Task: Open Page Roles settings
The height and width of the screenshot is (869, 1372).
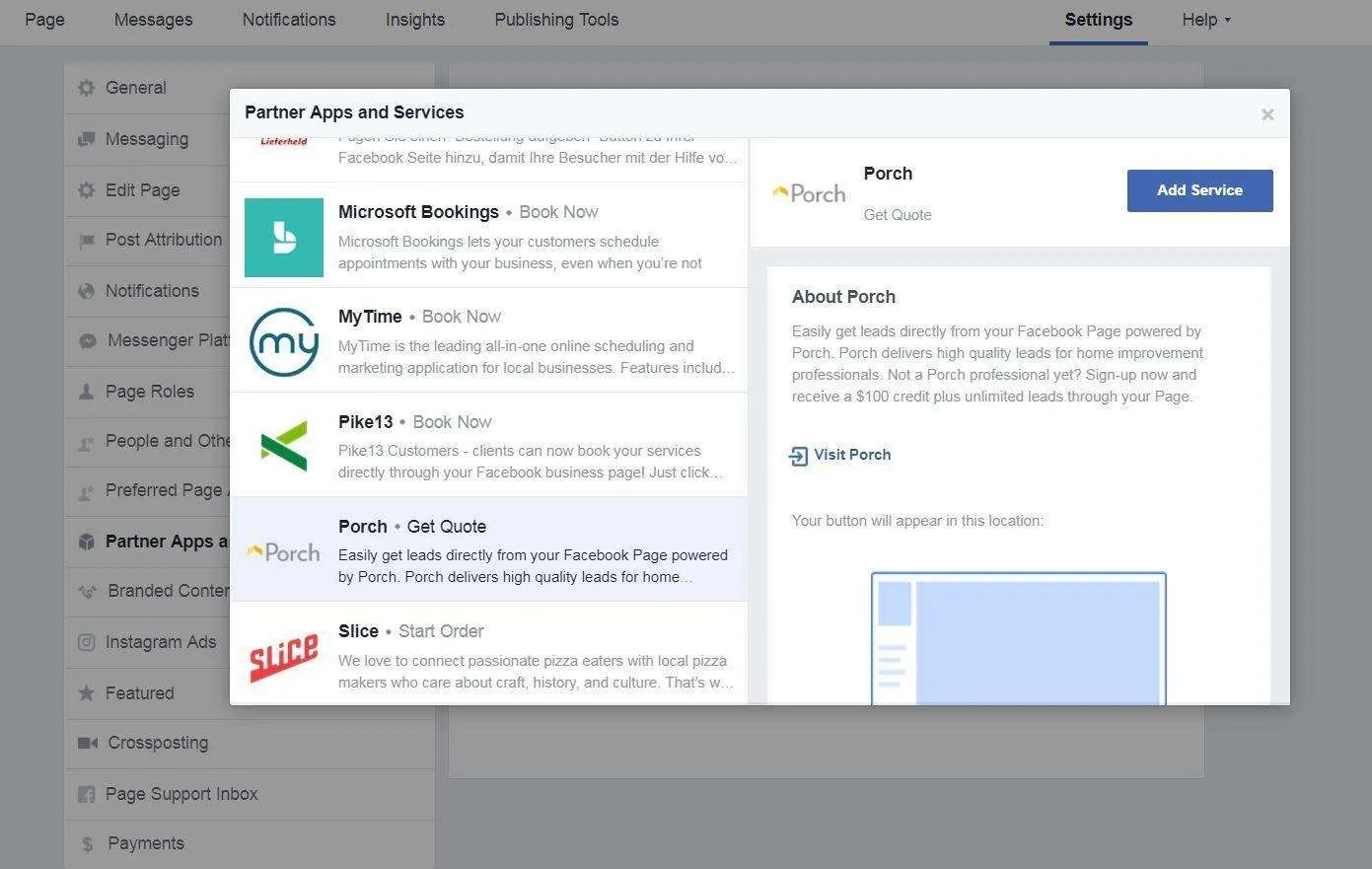Action: click(x=148, y=392)
